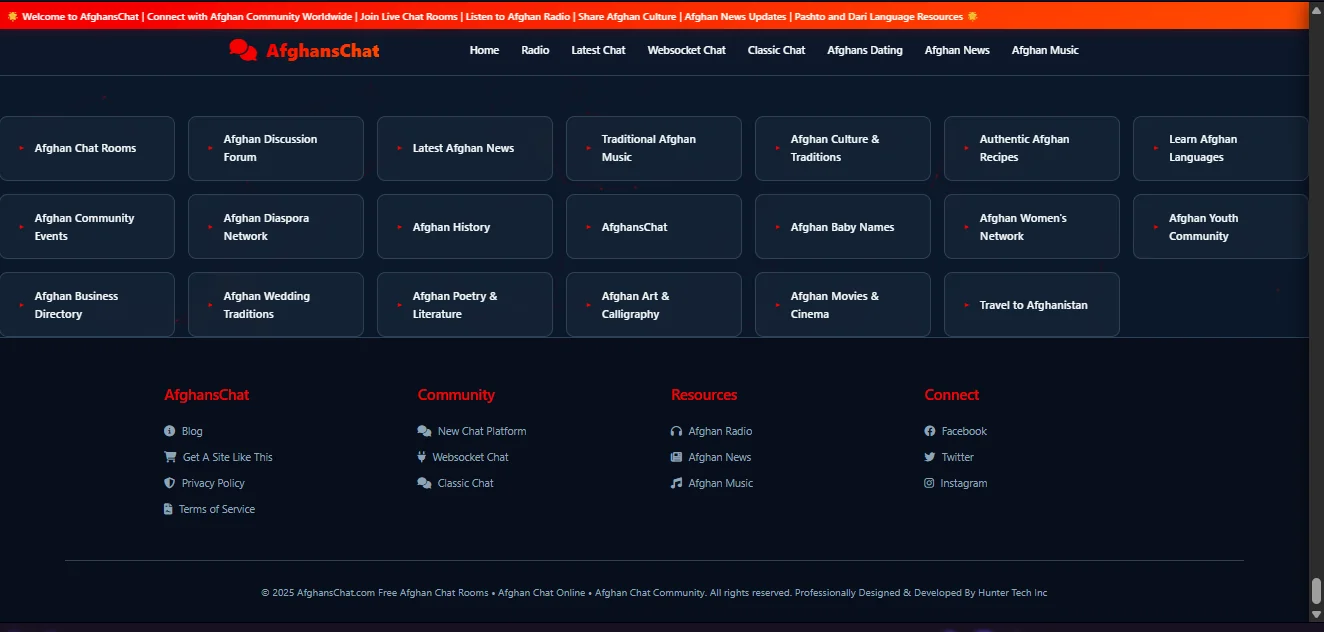Open the Authentic Afghan Recipes card
The height and width of the screenshot is (632, 1324).
pos(1031,148)
